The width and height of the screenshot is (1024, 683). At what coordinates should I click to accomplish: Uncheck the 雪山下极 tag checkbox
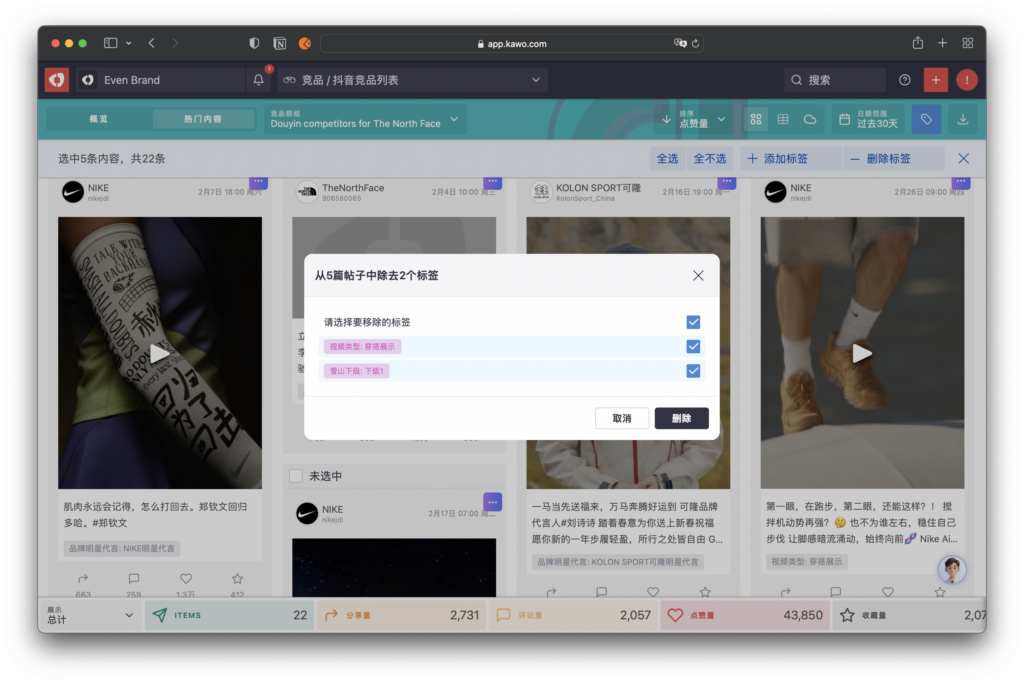[693, 371]
